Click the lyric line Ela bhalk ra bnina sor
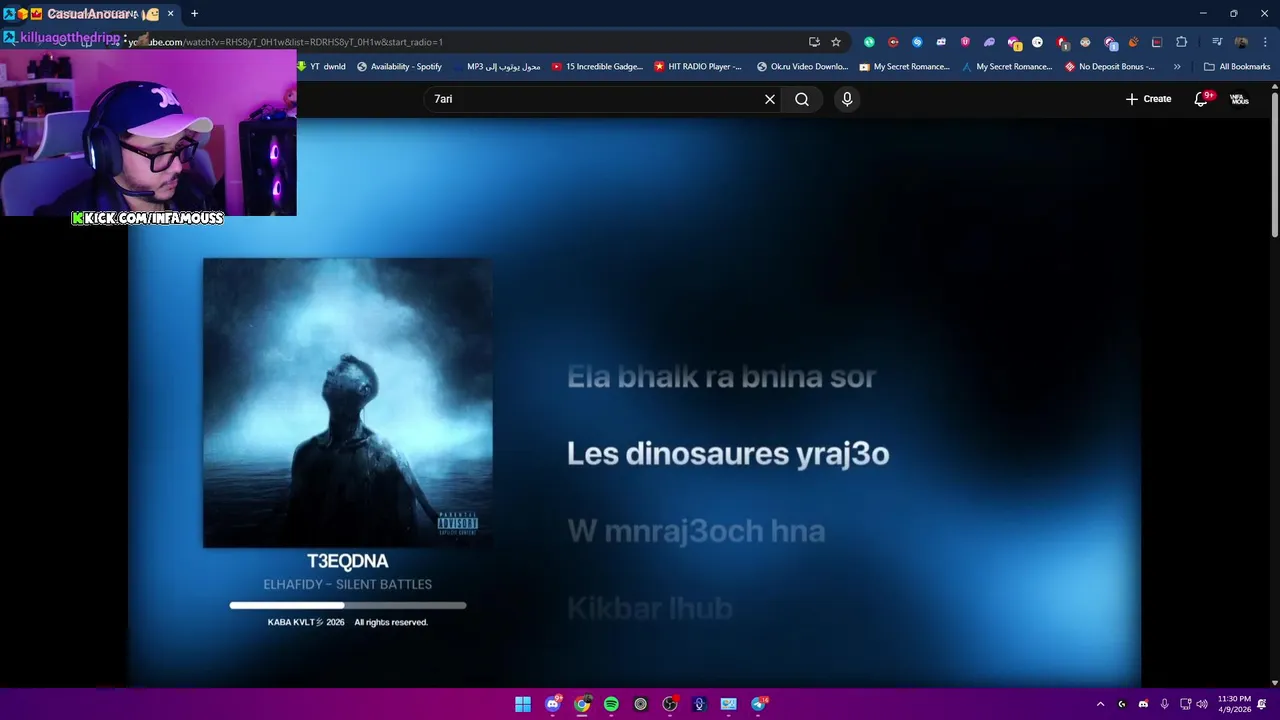Image resolution: width=1280 pixels, height=720 pixels. [x=721, y=377]
